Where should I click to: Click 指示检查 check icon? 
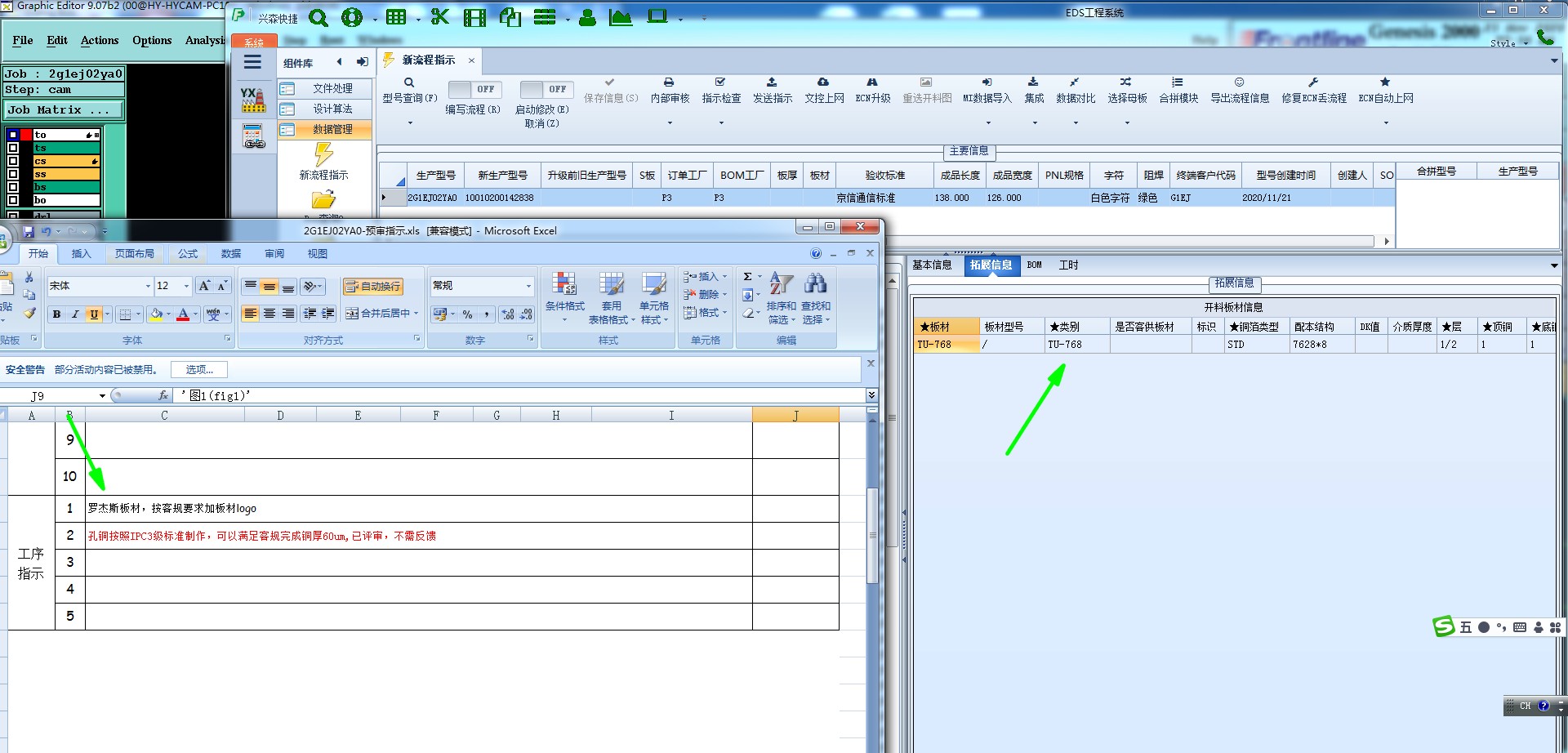click(720, 82)
